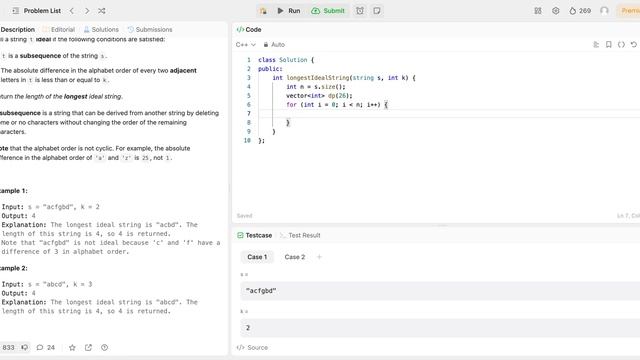The width and height of the screenshot is (640, 360).
Task: Submit the solution
Action: (x=328, y=11)
